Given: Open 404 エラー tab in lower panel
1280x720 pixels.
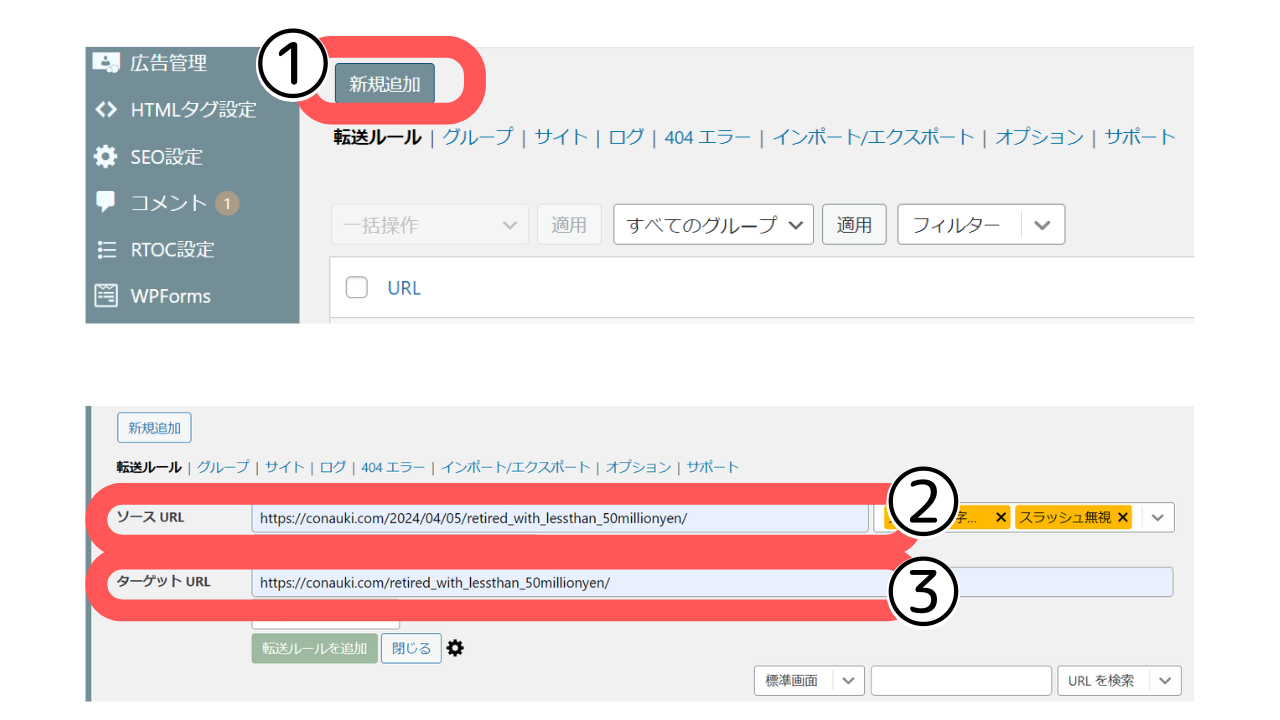Looking at the screenshot, I should [393, 467].
